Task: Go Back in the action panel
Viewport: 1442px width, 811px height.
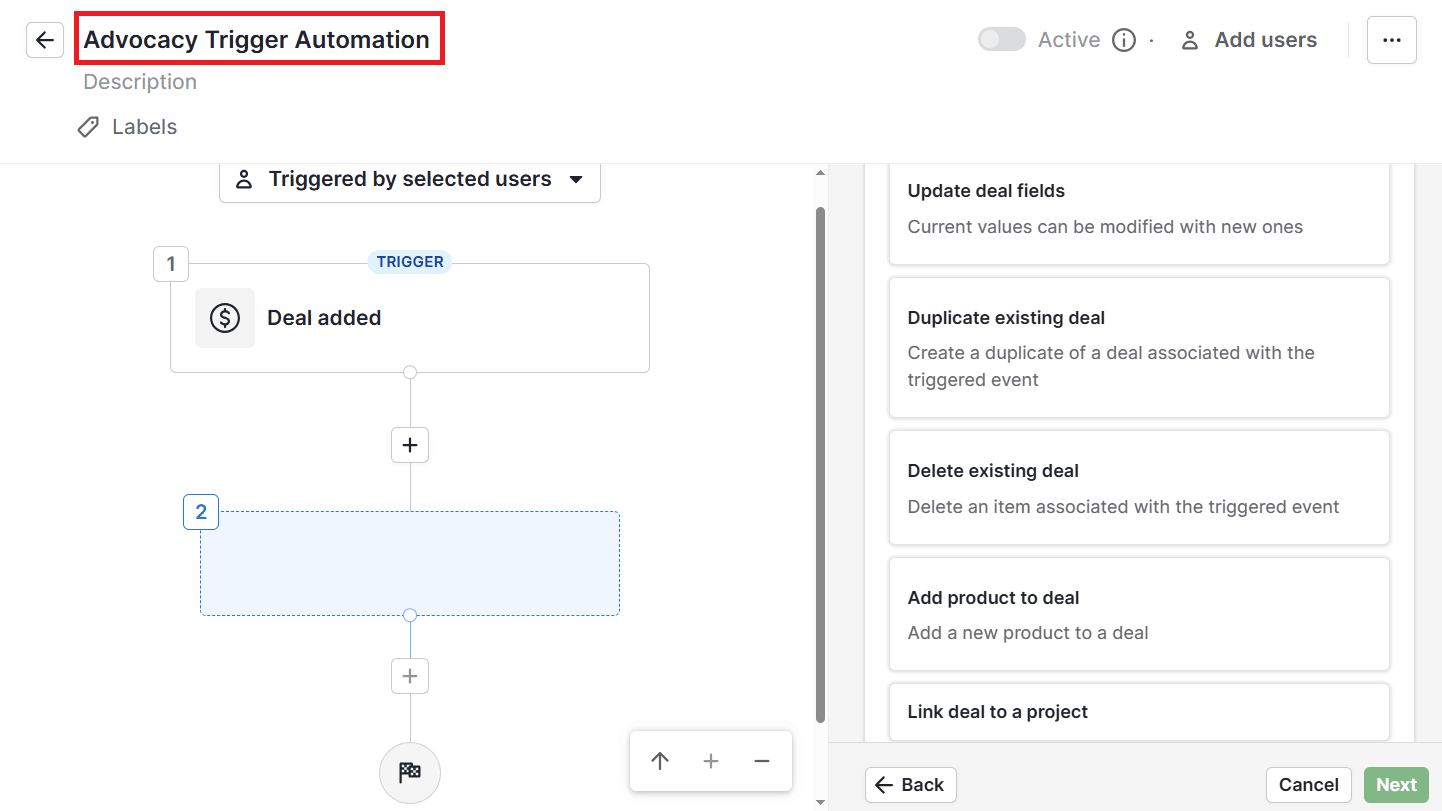Action: point(910,784)
